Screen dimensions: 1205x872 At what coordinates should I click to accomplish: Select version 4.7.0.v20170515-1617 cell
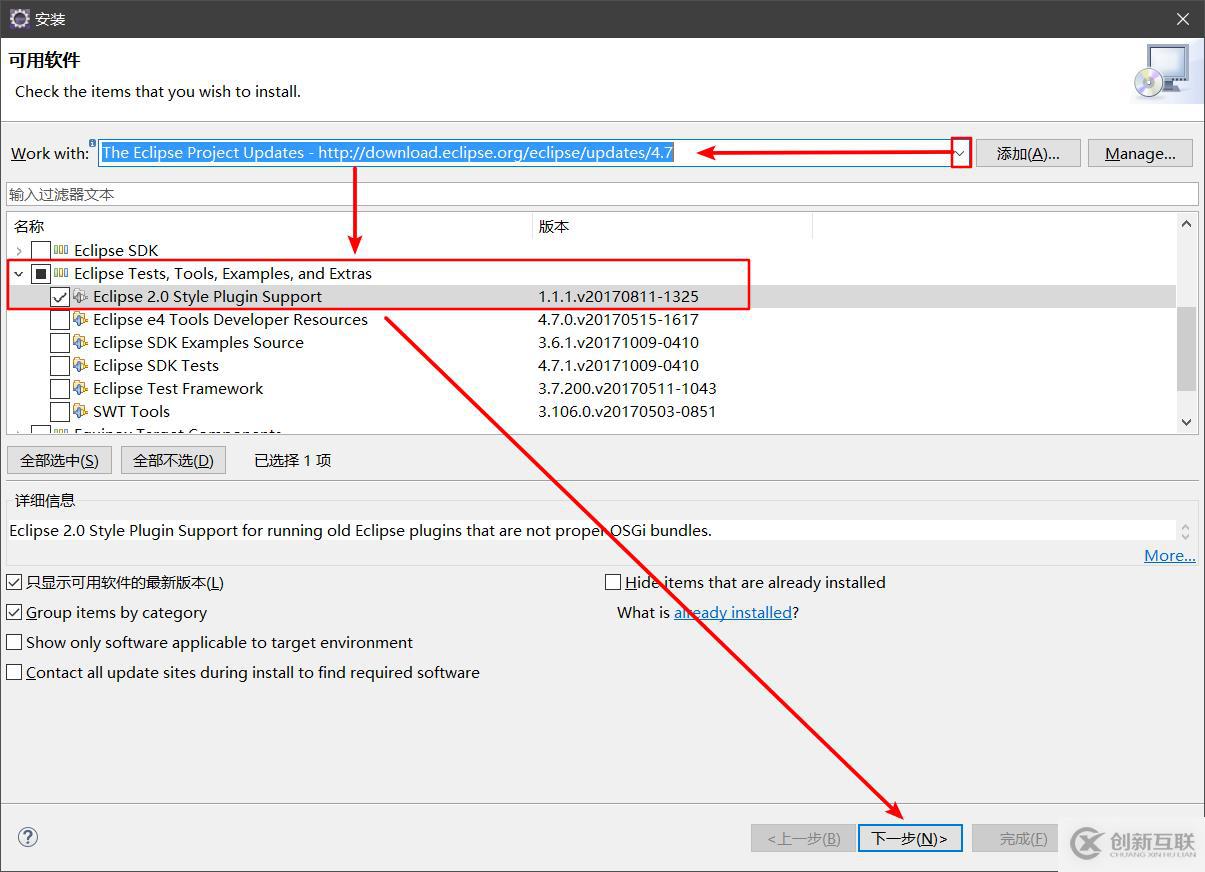pos(618,319)
